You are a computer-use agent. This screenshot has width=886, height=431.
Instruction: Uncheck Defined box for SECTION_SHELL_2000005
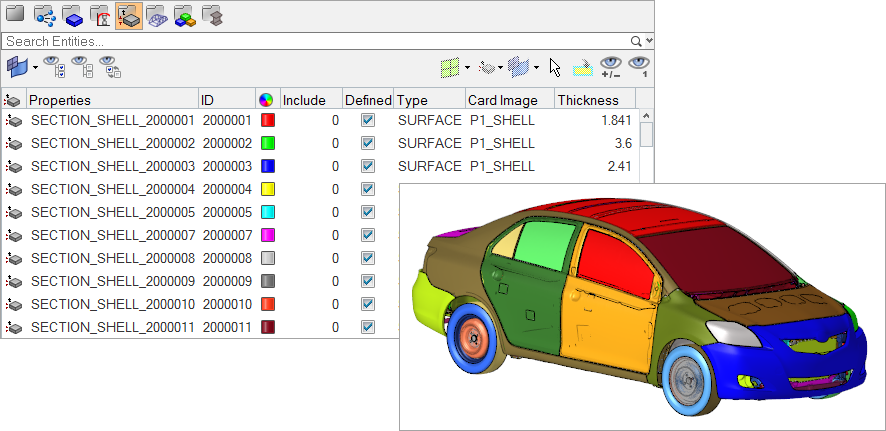coord(368,212)
